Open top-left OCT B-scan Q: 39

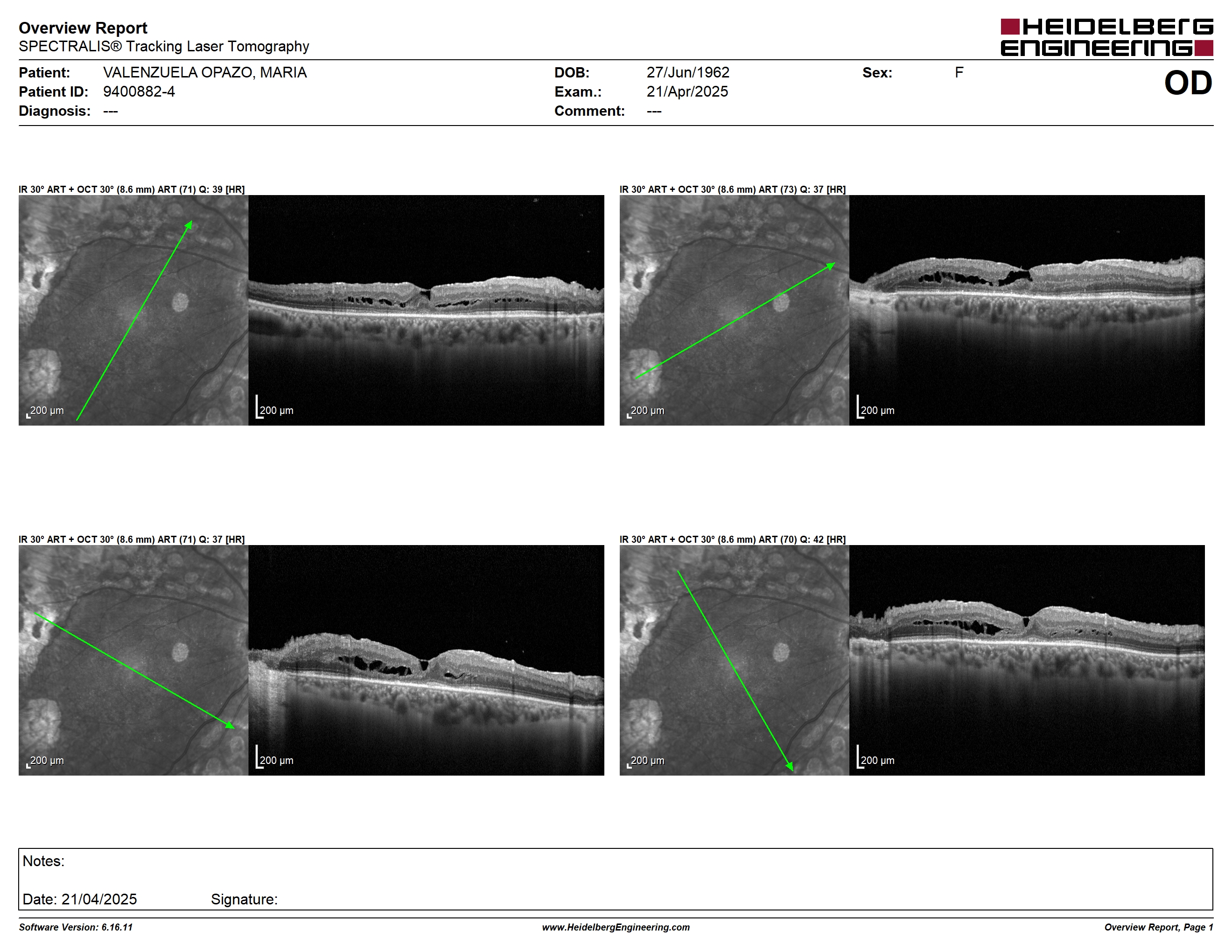coord(426,310)
